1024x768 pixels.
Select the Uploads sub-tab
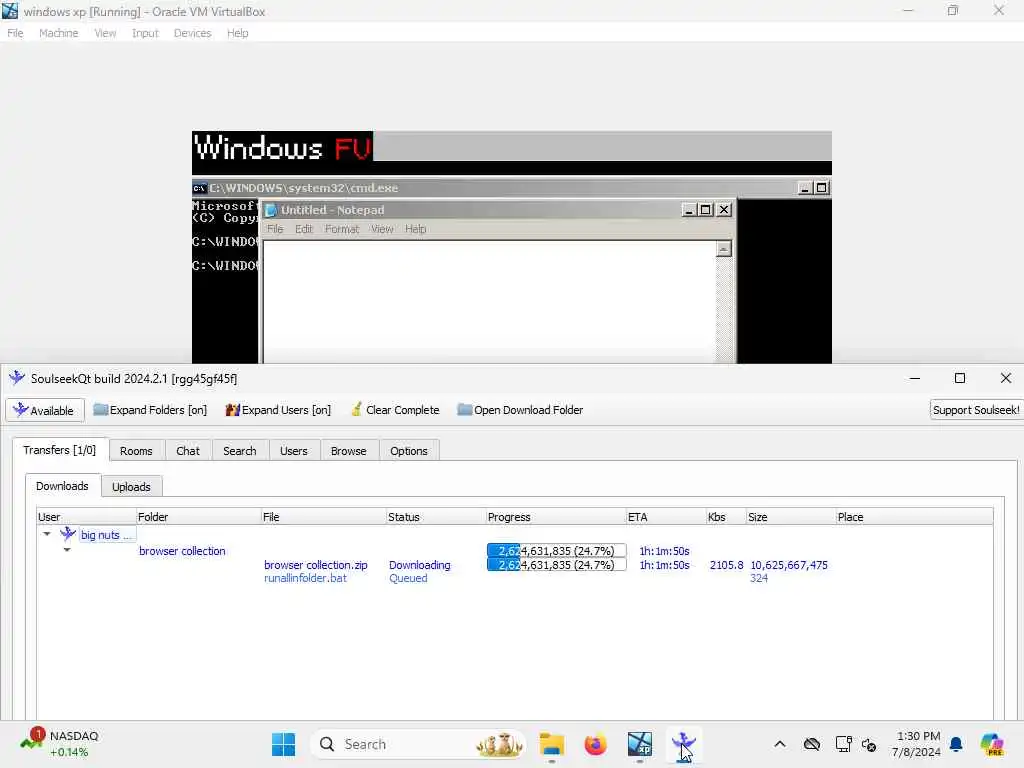point(131,487)
